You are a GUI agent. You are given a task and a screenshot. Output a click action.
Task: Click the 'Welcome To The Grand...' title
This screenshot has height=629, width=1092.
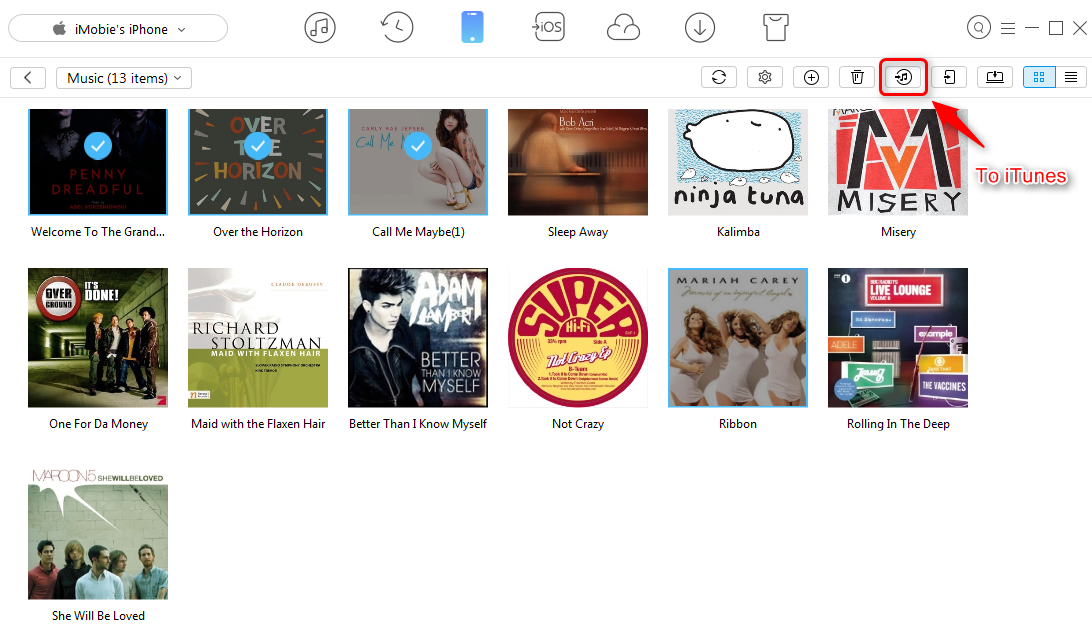point(98,232)
